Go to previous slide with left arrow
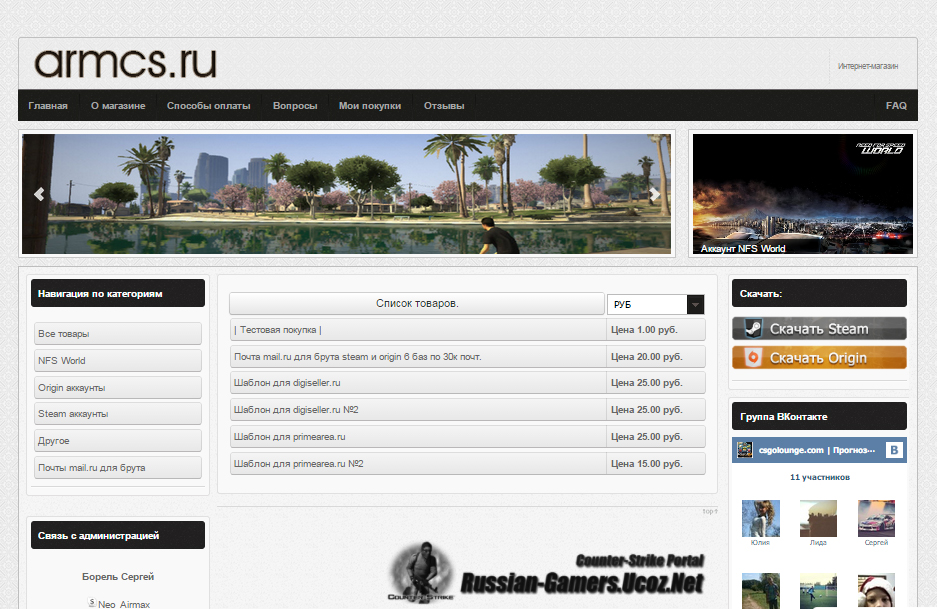Screen dimensions: 937x609 [x=39, y=194]
